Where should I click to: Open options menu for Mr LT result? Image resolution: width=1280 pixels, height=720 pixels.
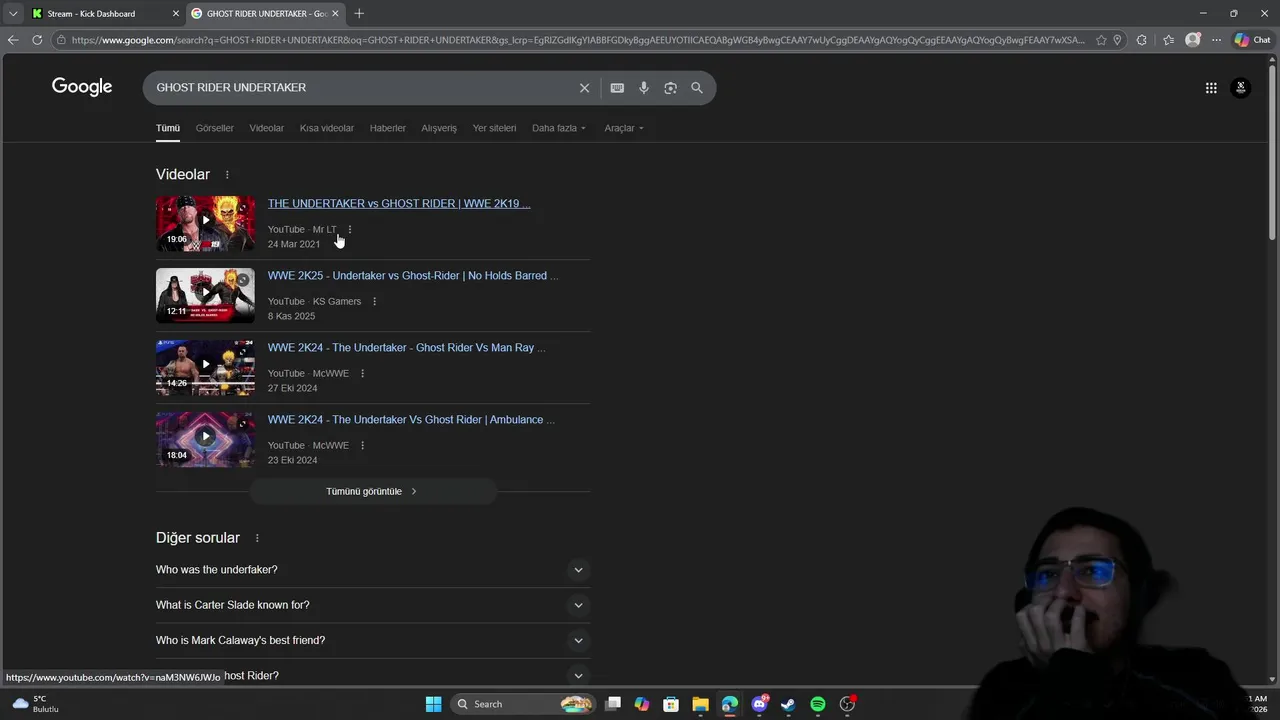pyautogui.click(x=350, y=230)
